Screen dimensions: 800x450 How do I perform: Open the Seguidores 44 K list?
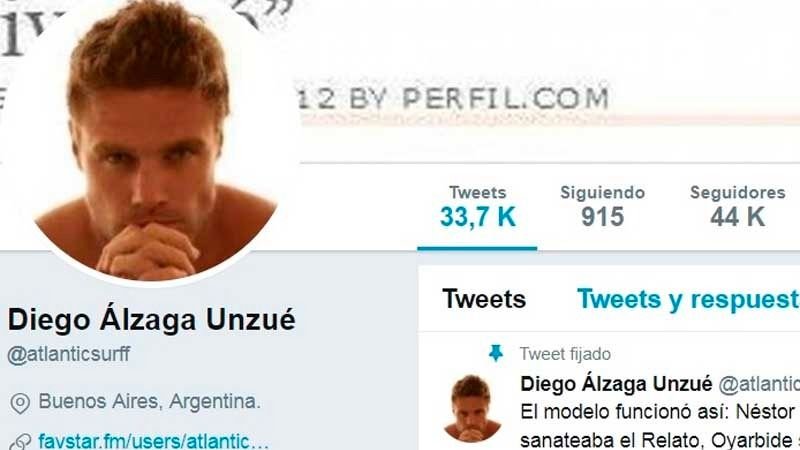point(737,207)
